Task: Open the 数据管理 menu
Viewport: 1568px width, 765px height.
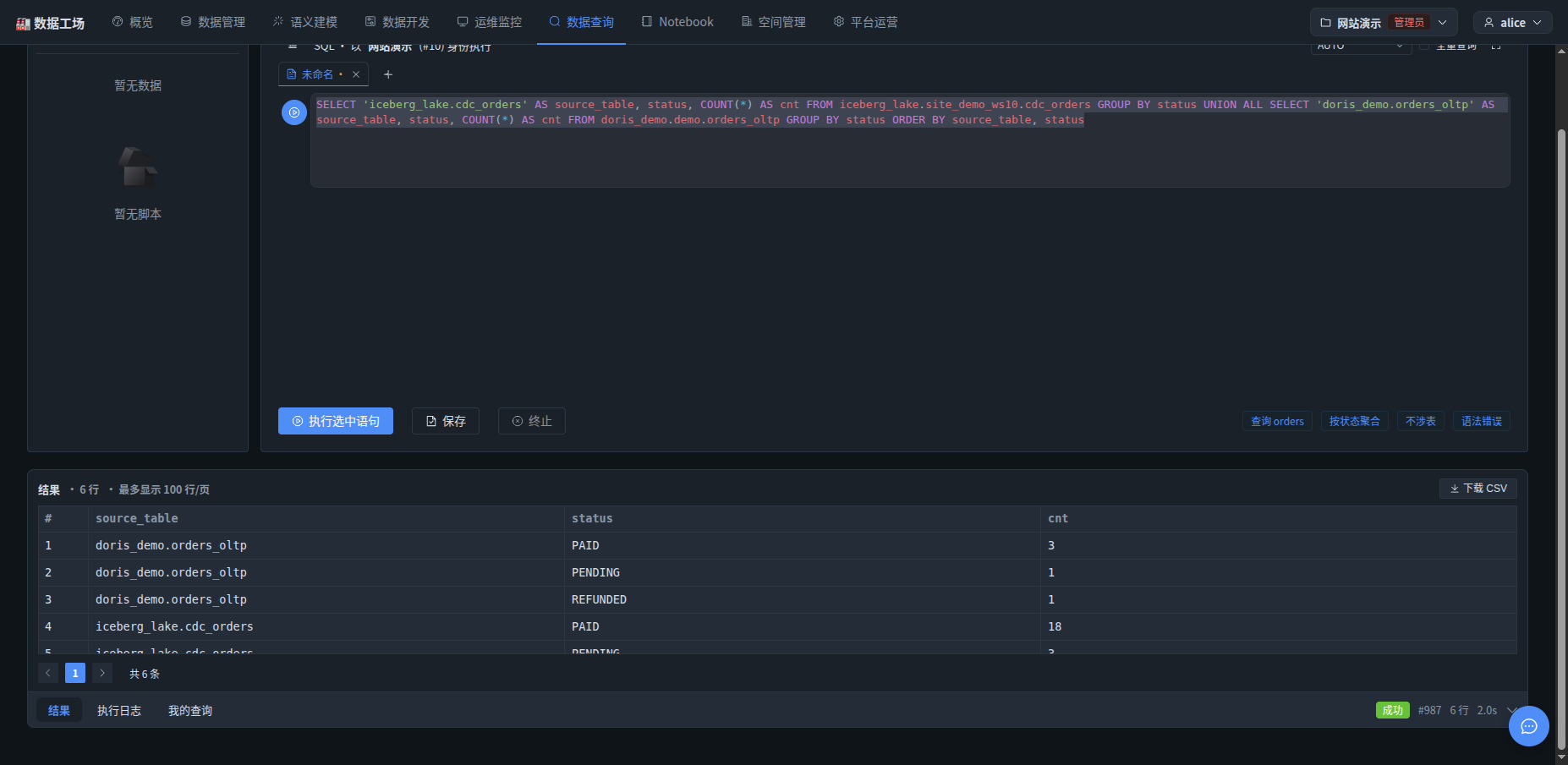Action: coord(213,22)
